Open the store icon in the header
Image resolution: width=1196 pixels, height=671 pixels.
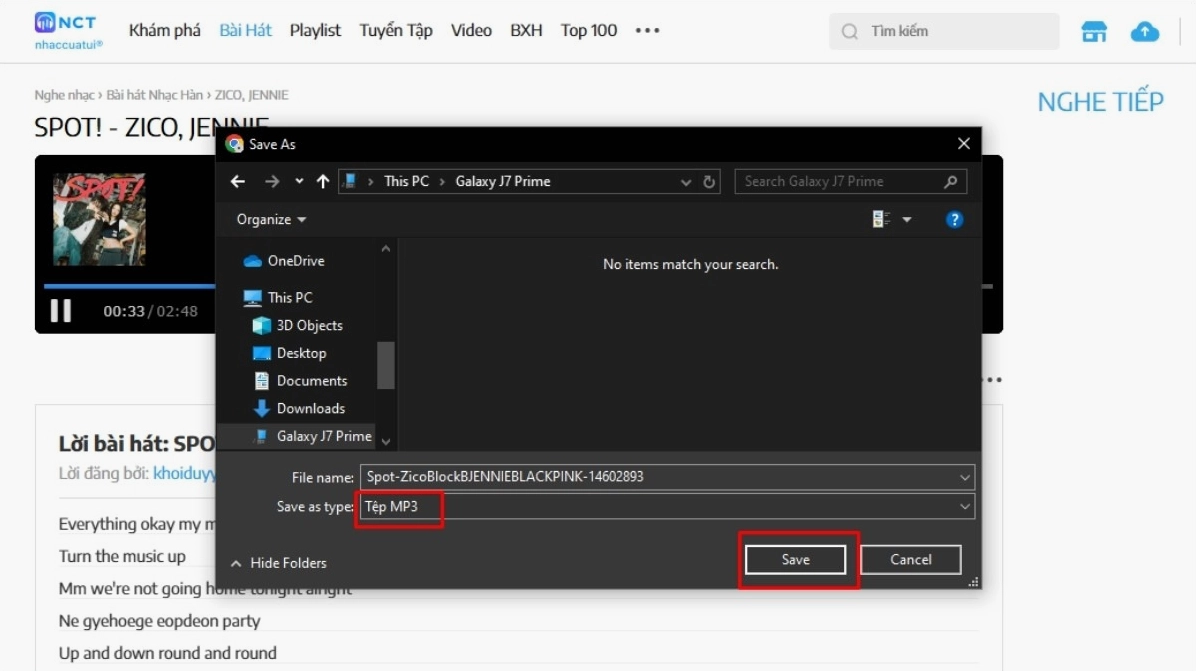coord(1094,31)
